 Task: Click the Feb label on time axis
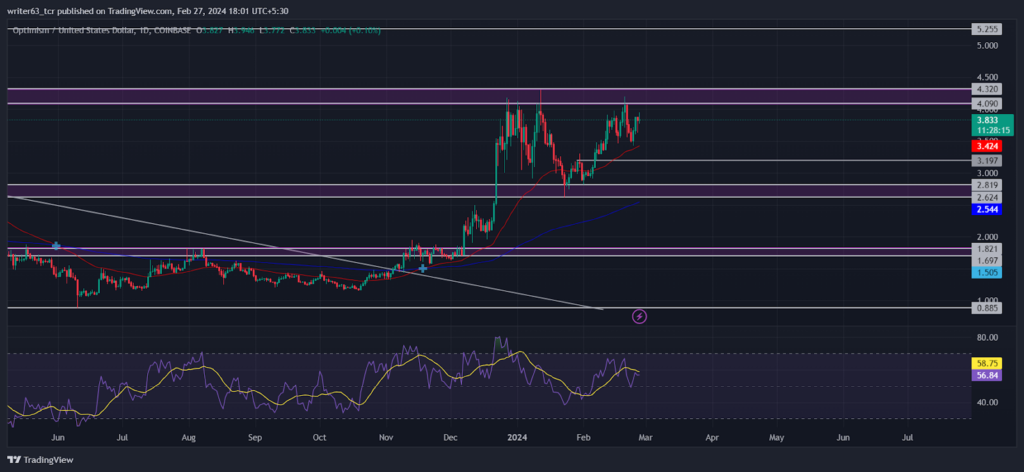584,437
